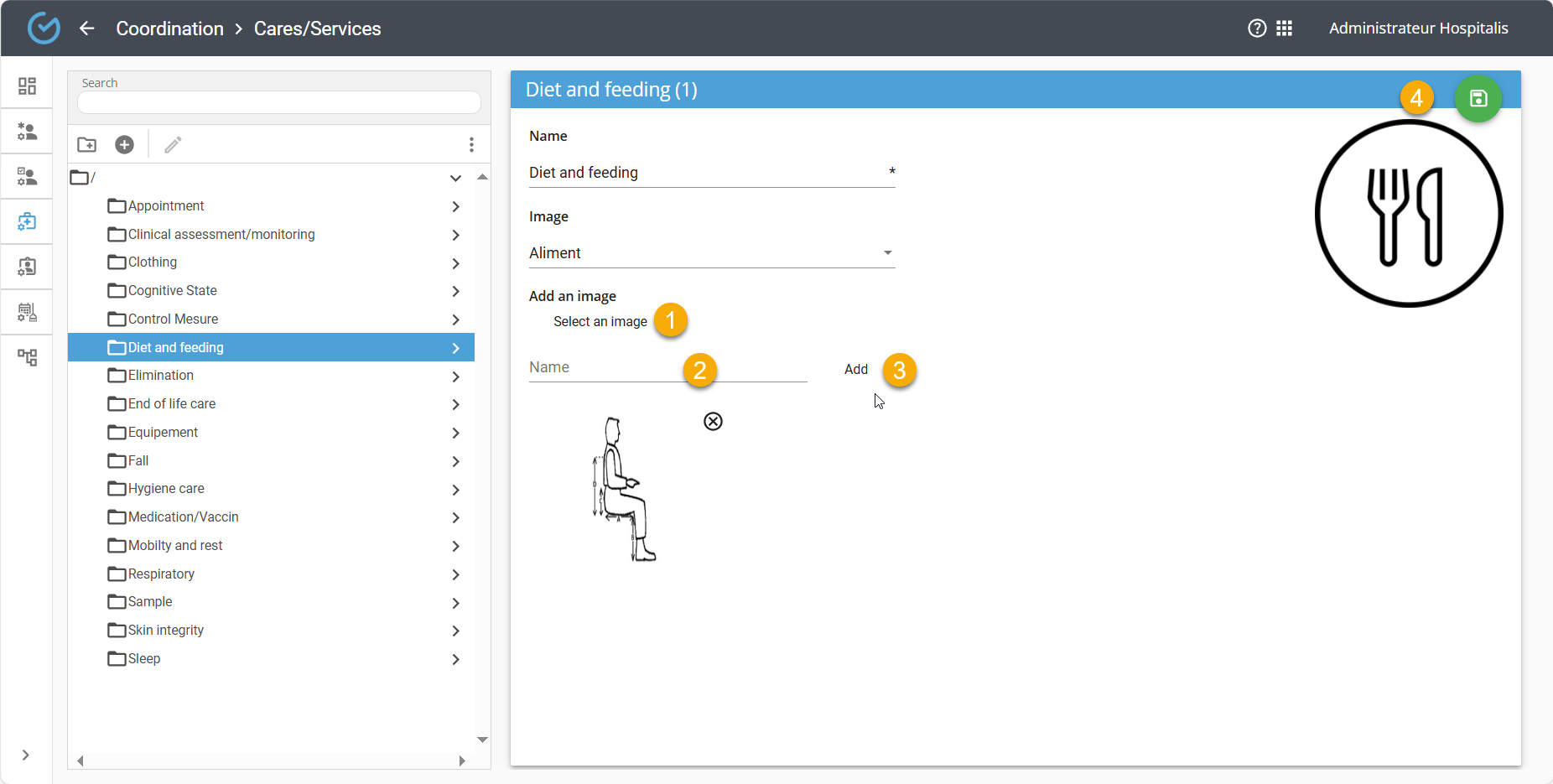Open the dashboard icon in left sidebar
Image resolution: width=1553 pixels, height=784 pixels.
pyautogui.click(x=27, y=86)
